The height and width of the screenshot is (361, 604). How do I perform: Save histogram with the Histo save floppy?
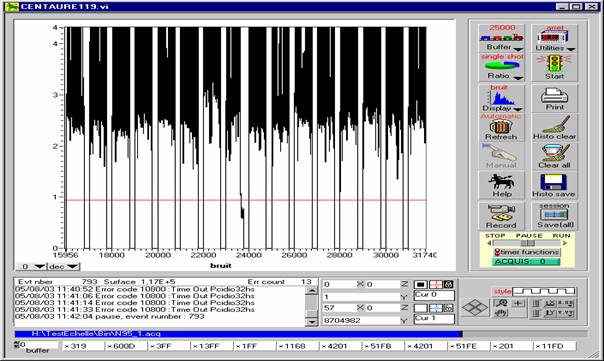click(x=554, y=182)
